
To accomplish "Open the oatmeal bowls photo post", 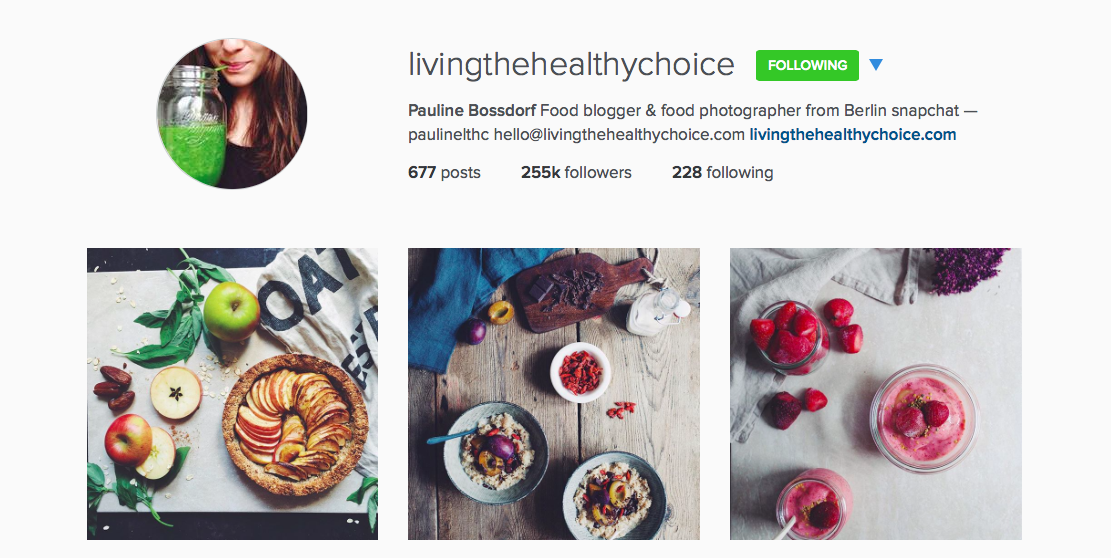I will coord(553,394).
